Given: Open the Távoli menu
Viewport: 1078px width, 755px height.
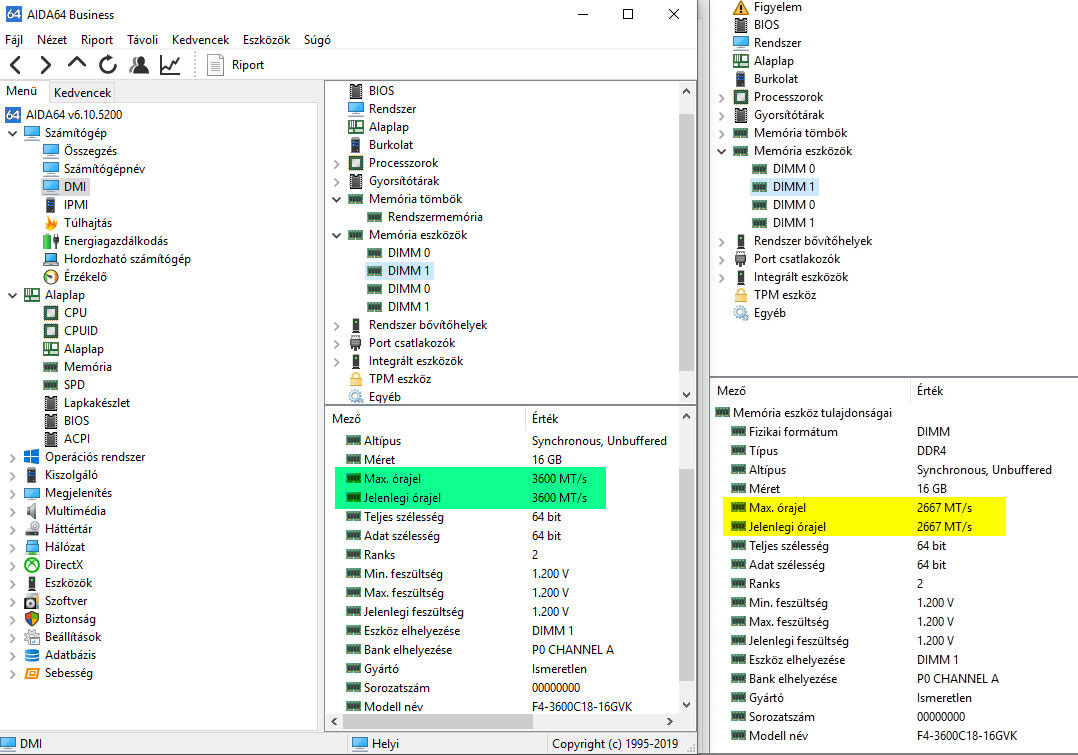Looking at the screenshot, I should tap(142, 40).
